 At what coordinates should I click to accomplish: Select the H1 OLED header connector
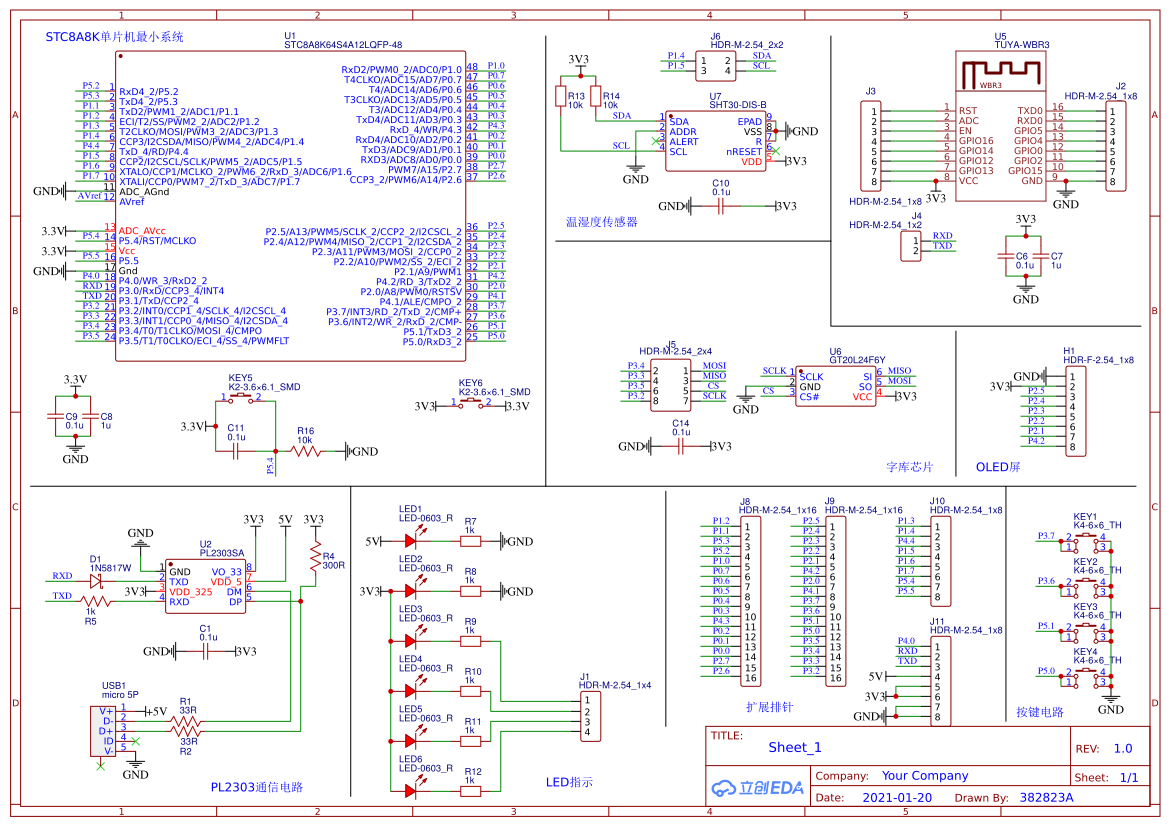pos(1075,412)
